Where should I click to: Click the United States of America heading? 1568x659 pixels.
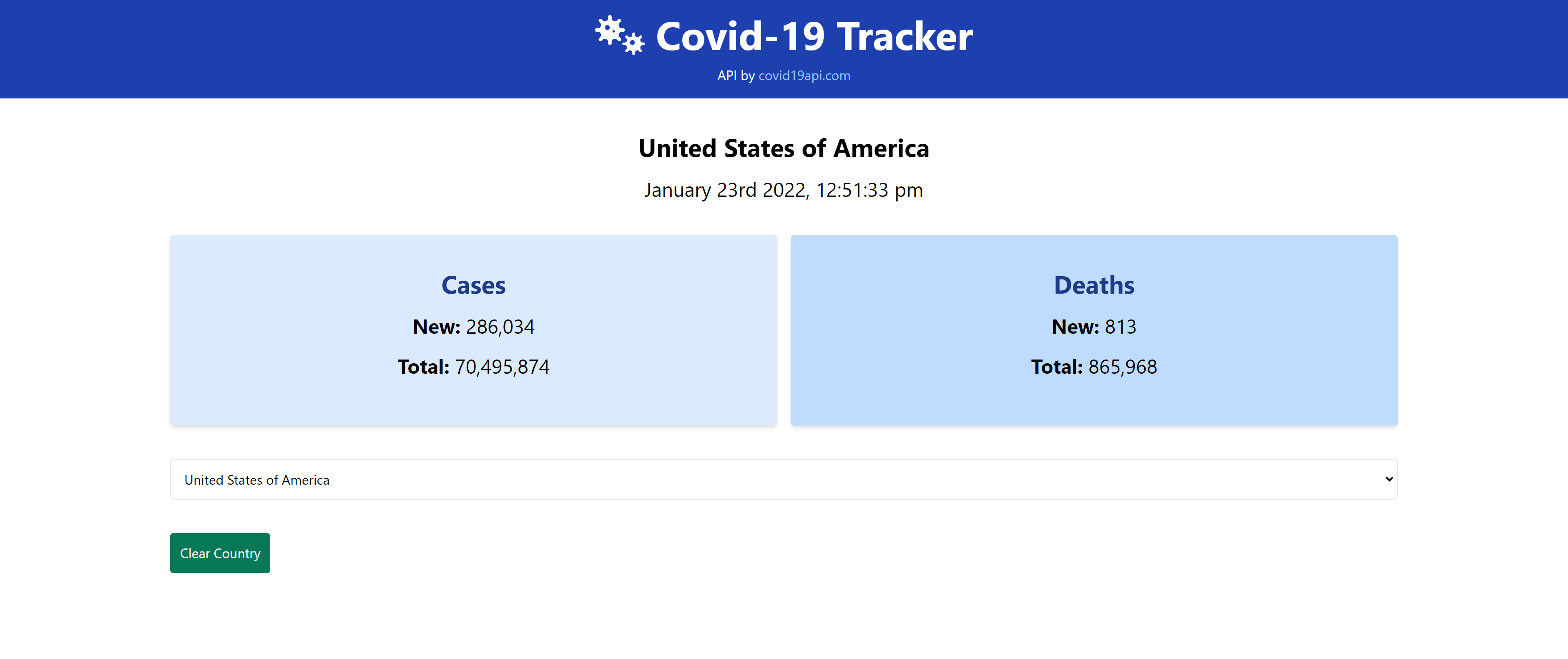tap(784, 148)
